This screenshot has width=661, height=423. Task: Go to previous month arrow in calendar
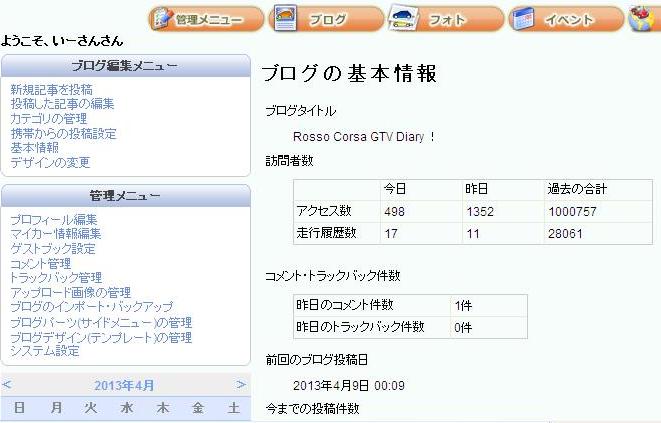click(x=7, y=385)
